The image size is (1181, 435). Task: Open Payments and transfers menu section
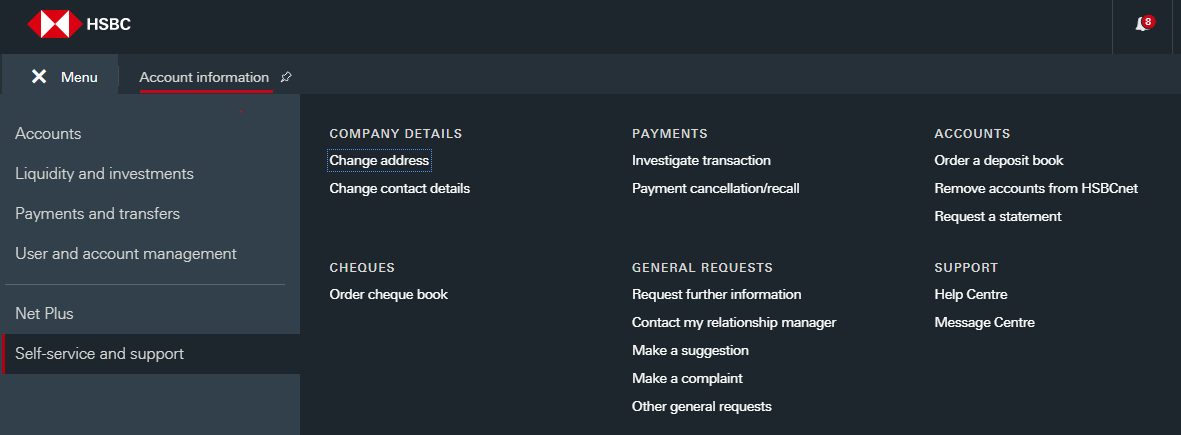coord(98,214)
